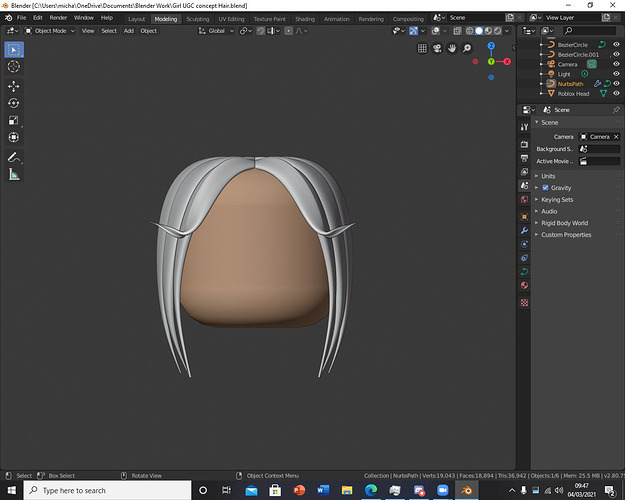
Task: Click the Windows taskbar search box
Action: [x=107, y=490]
